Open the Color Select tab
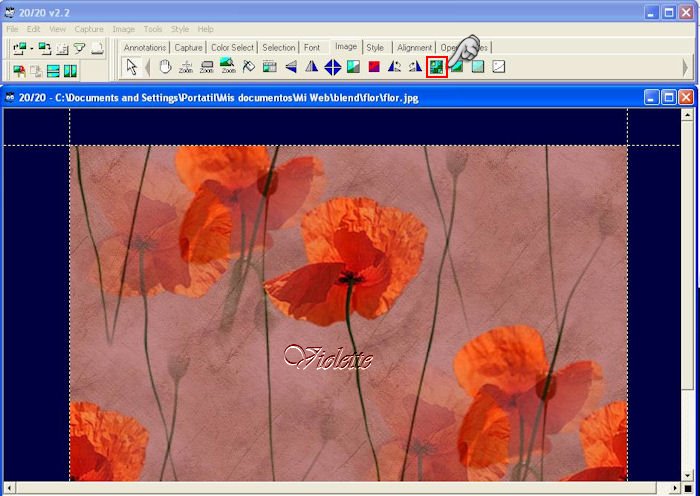Screen dimensions: 700x496 click(x=232, y=47)
